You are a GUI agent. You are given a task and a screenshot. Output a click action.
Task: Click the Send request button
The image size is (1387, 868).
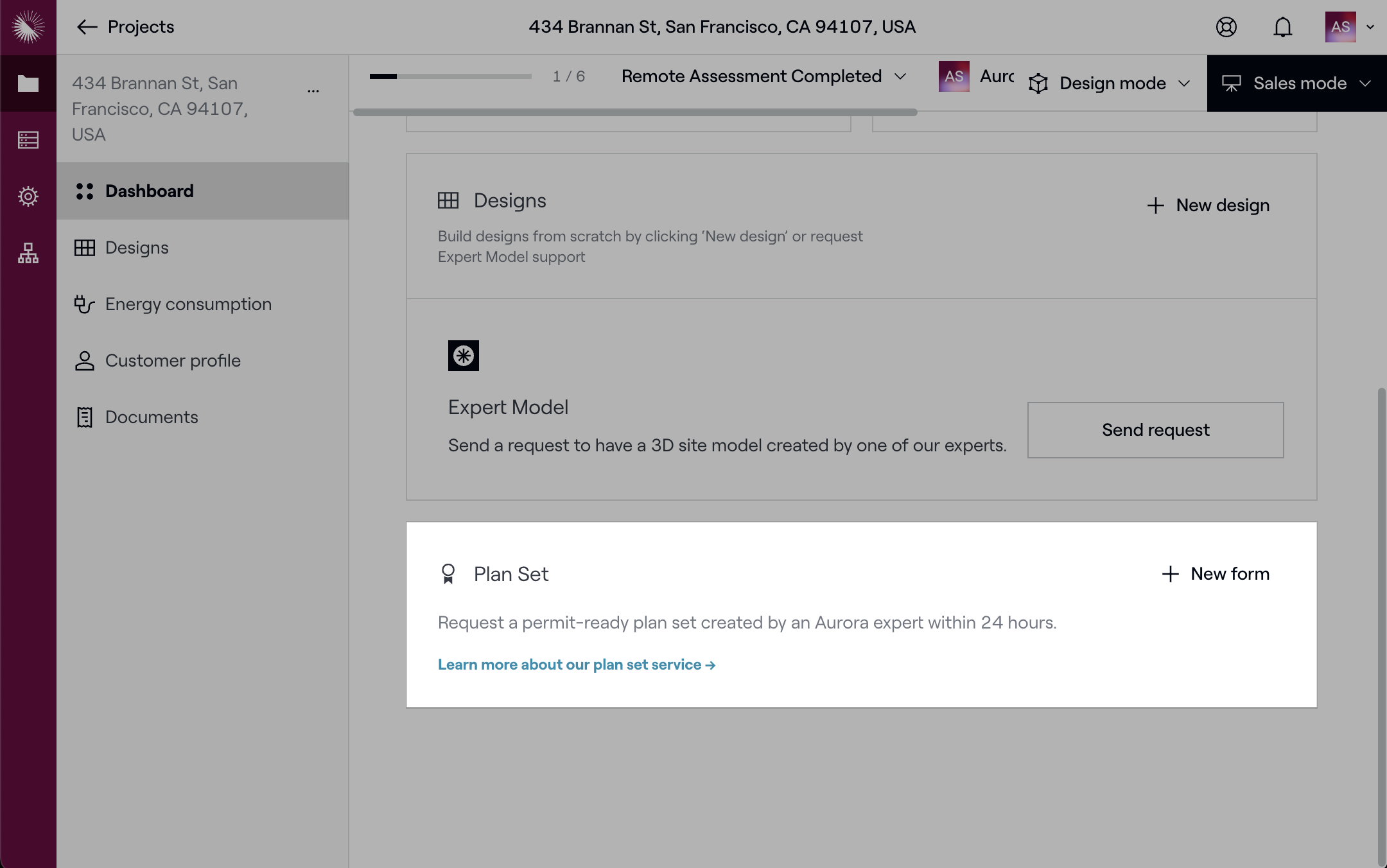click(1155, 430)
